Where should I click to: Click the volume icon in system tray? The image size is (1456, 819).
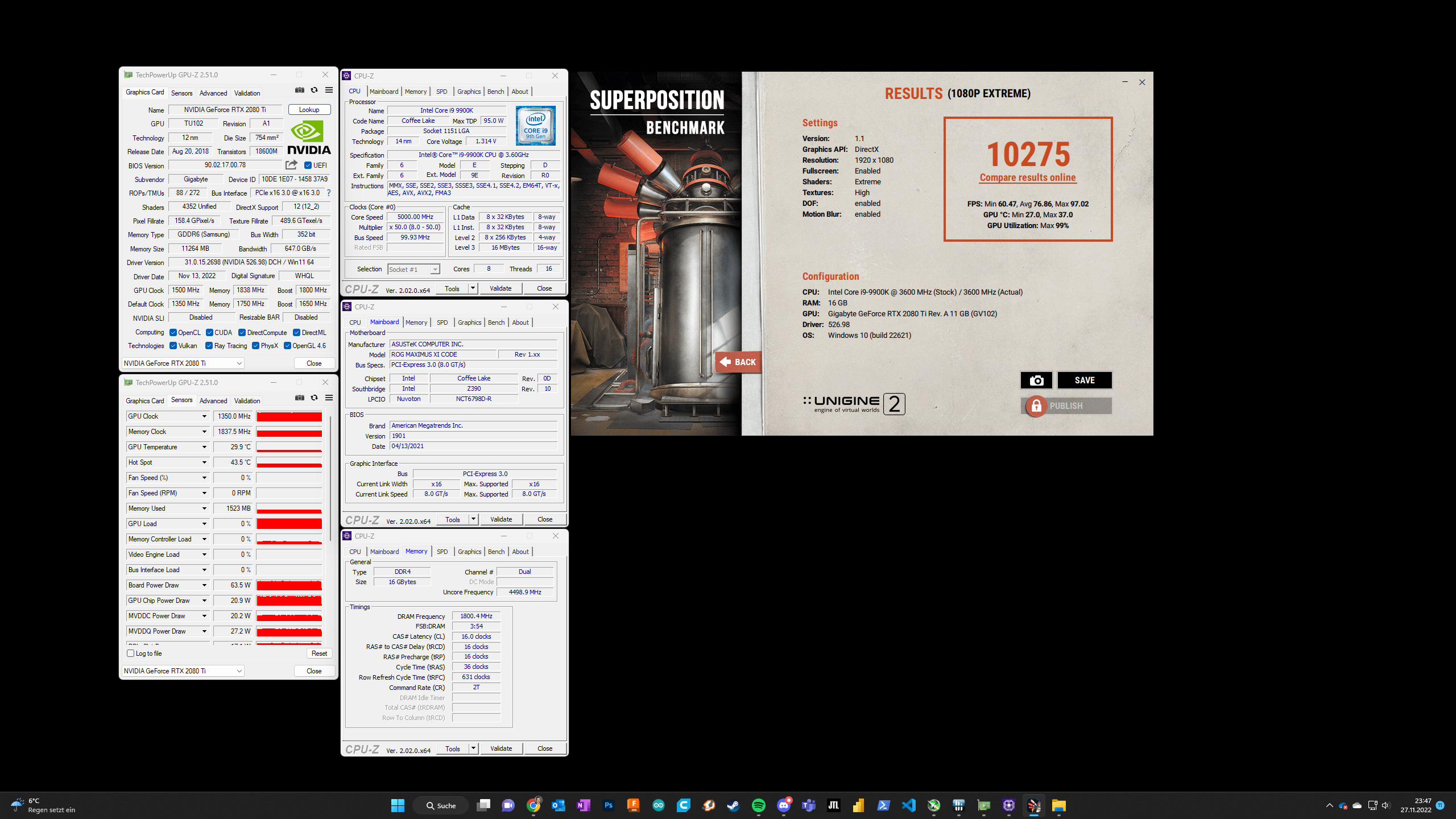point(1385,805)
